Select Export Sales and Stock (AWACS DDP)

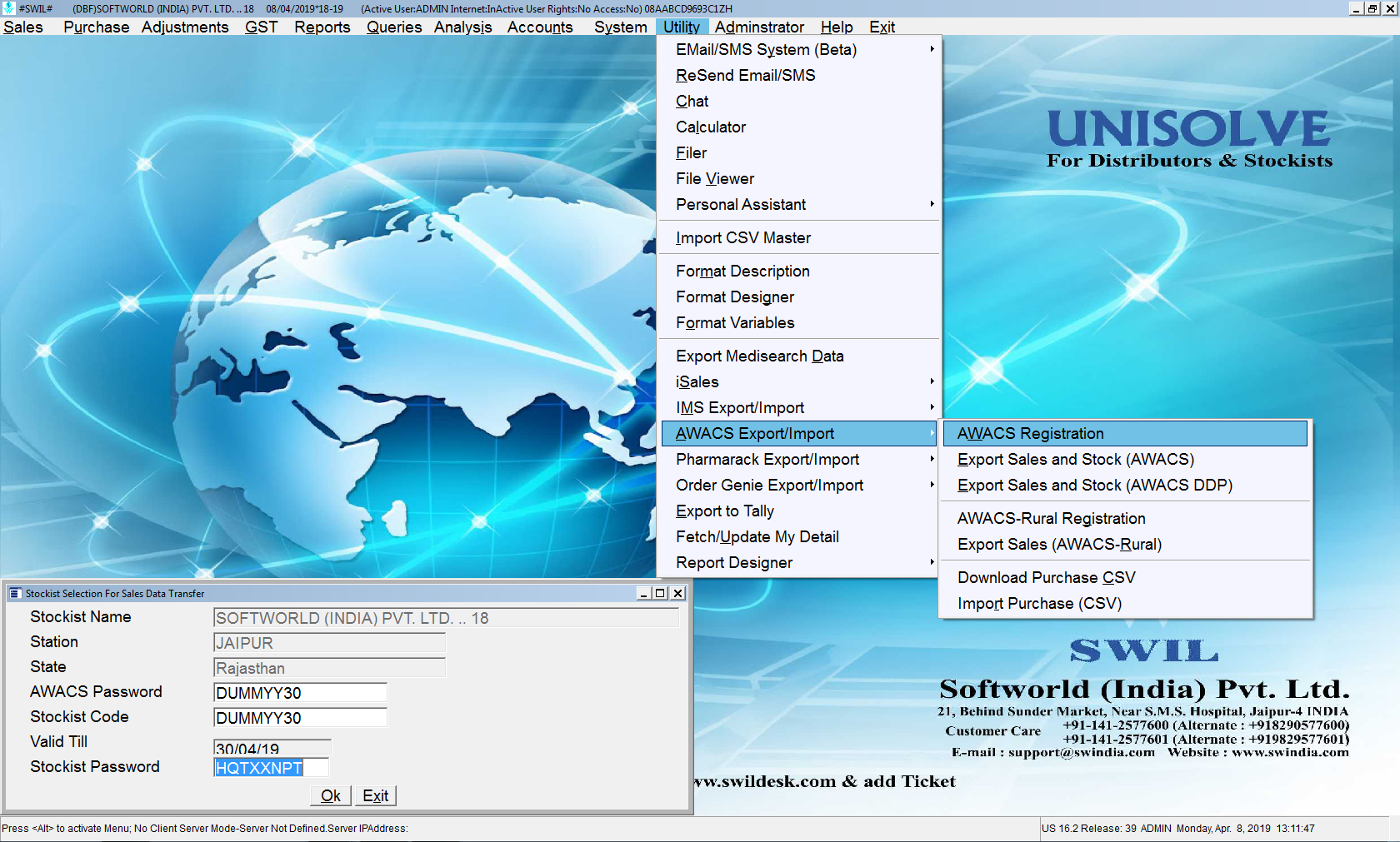[x=1125, y=485]
